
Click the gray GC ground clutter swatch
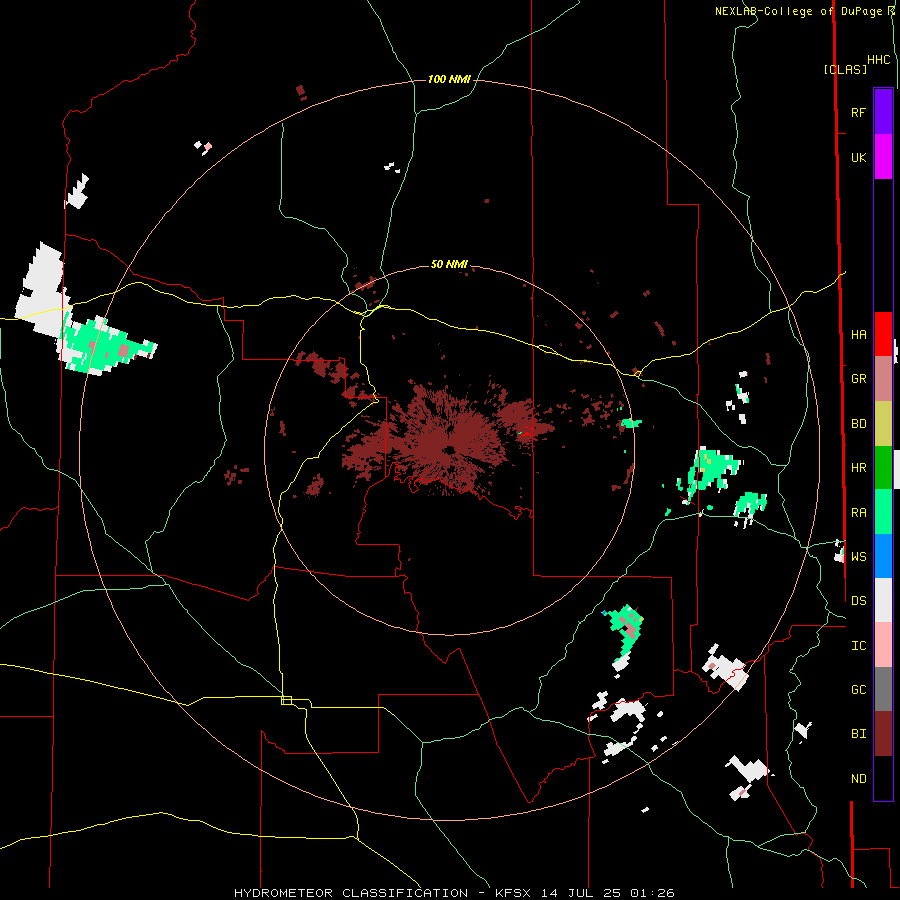pyautogui.click(x=883, y=689)
